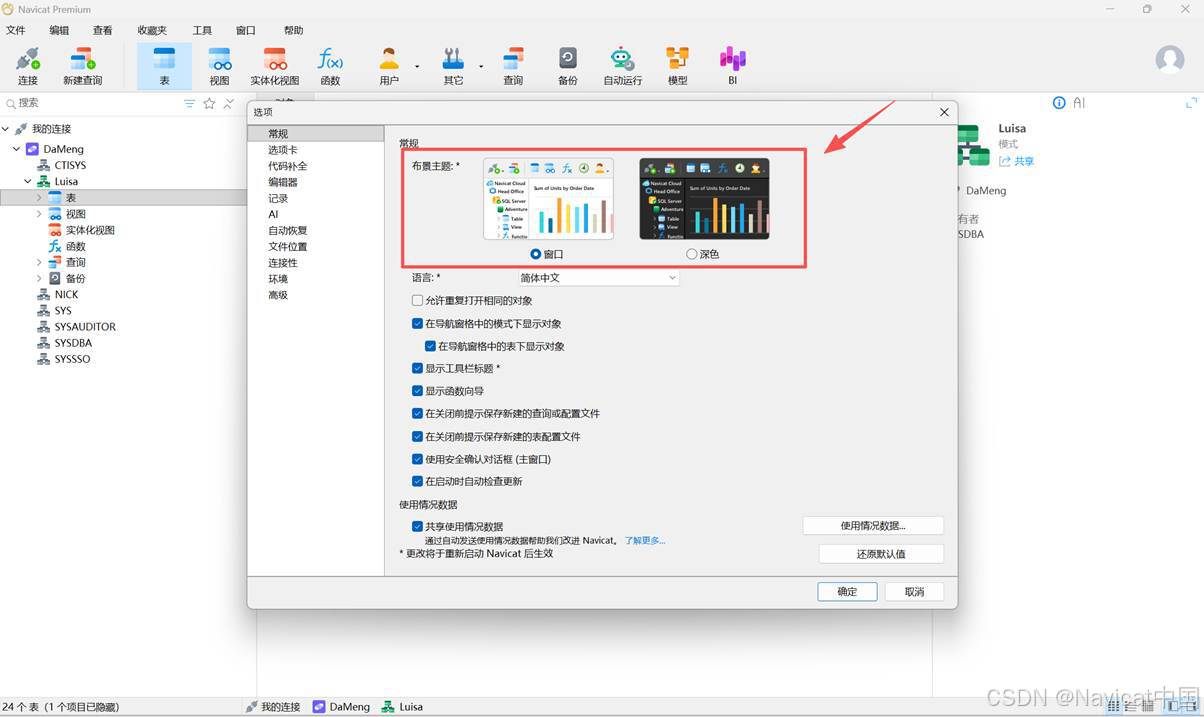Click the 取消 button
Screen dimensions: 1204x717
914,591
